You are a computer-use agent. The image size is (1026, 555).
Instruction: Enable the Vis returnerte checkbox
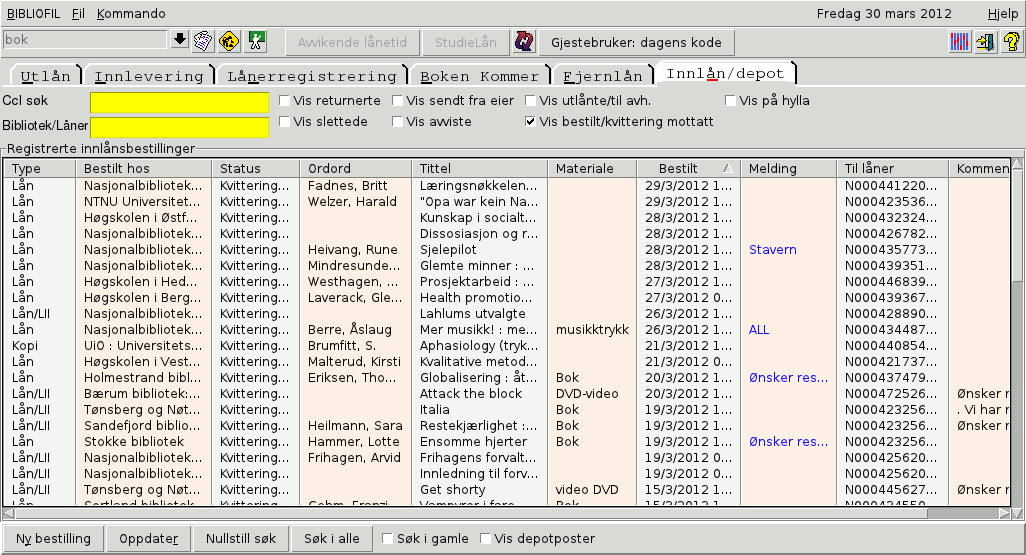pyautogui.click(x=285, y=100)
